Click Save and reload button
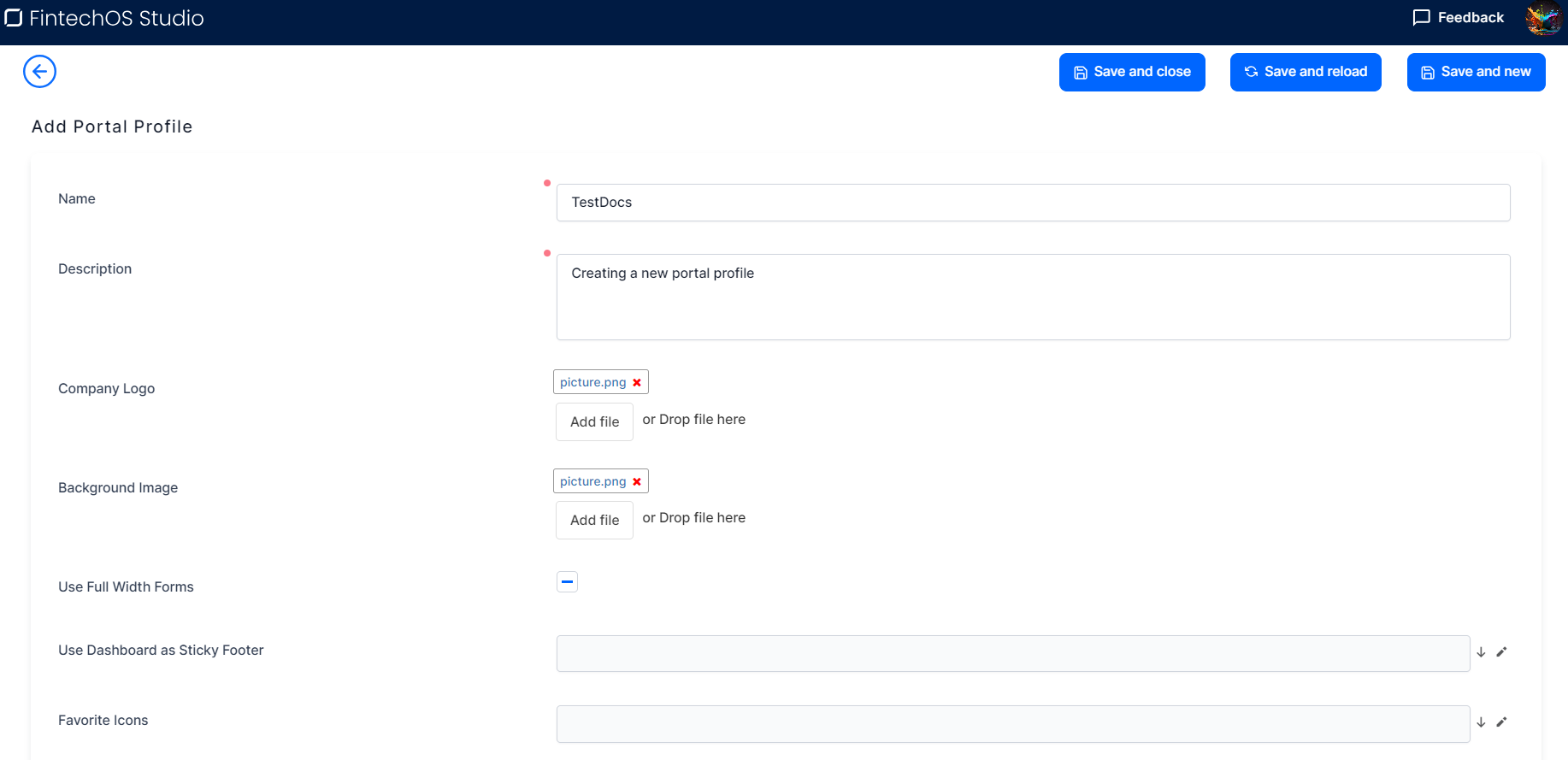 pyautogui.click(x=1305, y=72)
